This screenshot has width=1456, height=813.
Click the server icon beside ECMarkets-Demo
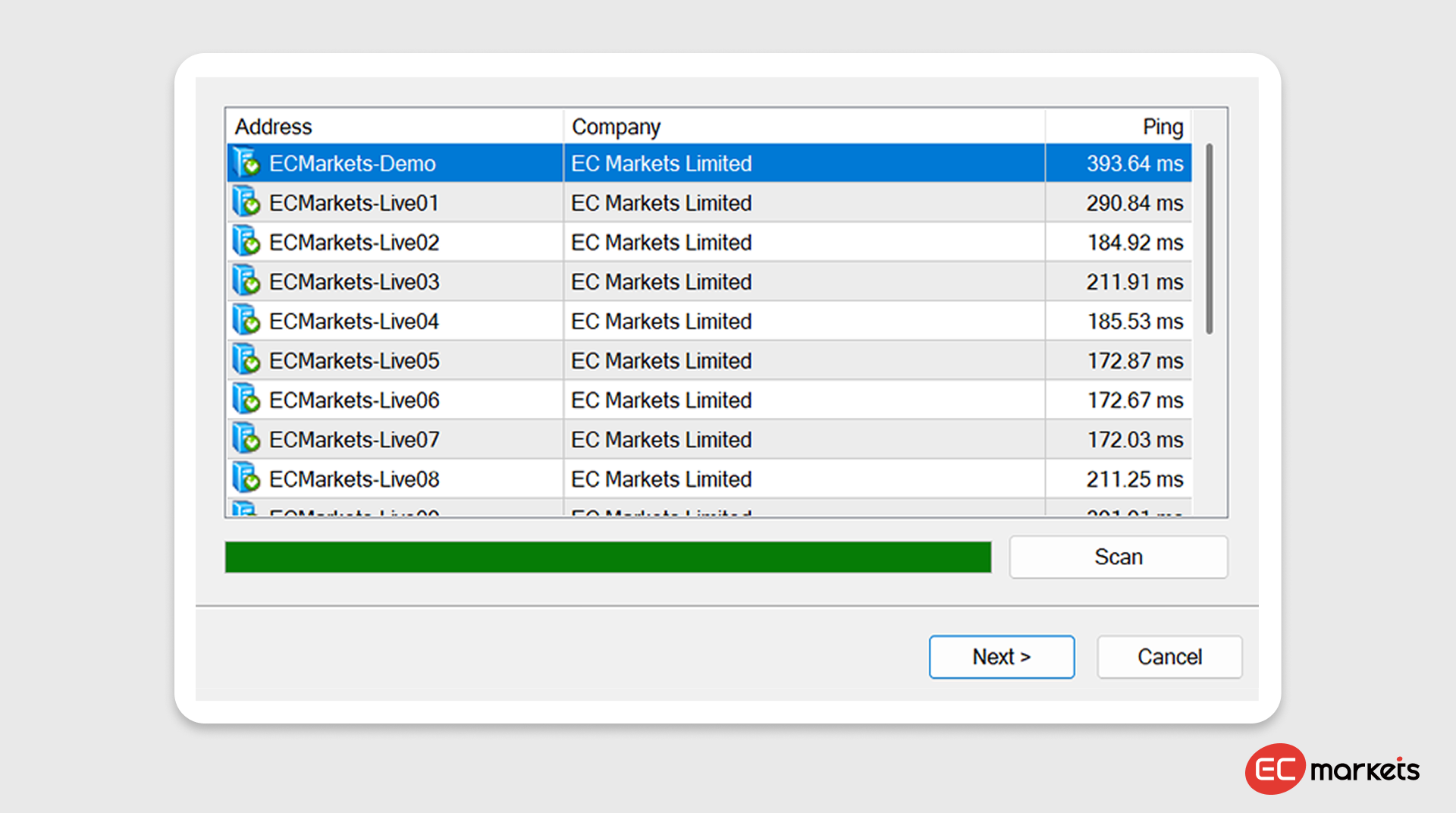[246, 162]
